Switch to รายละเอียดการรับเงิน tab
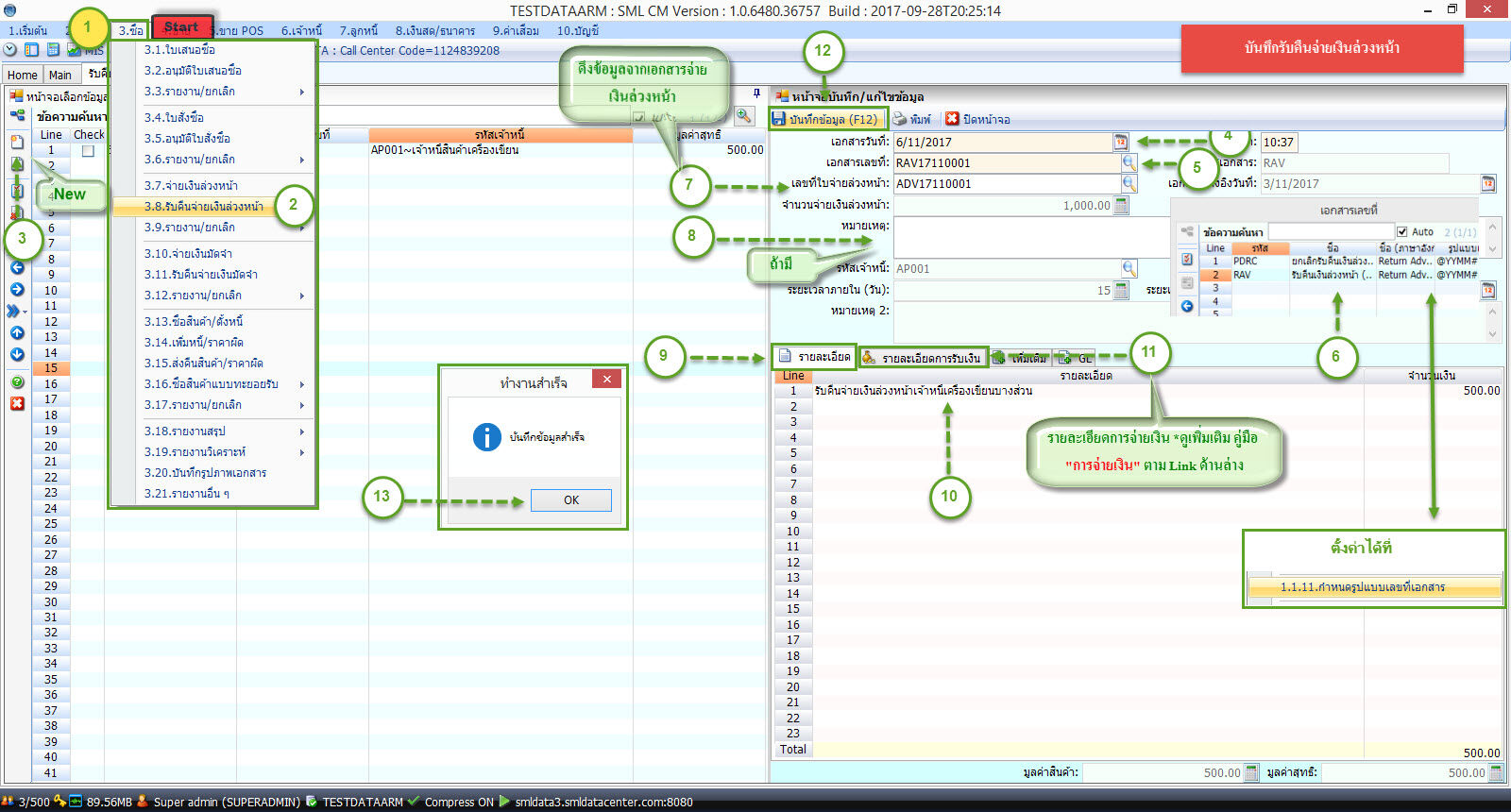This screenshot has width=1511, height=812. pos(922,358)
